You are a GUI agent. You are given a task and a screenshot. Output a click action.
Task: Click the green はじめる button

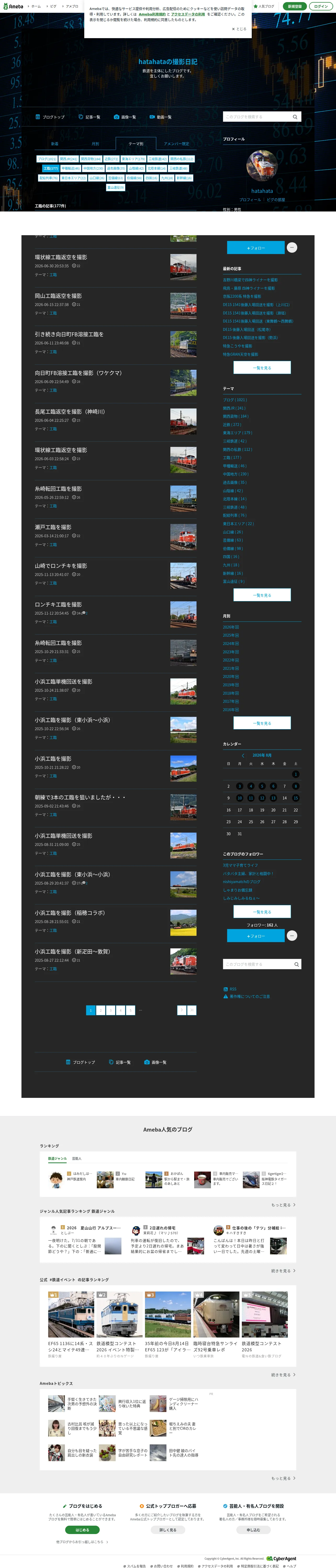point(82,1530)
